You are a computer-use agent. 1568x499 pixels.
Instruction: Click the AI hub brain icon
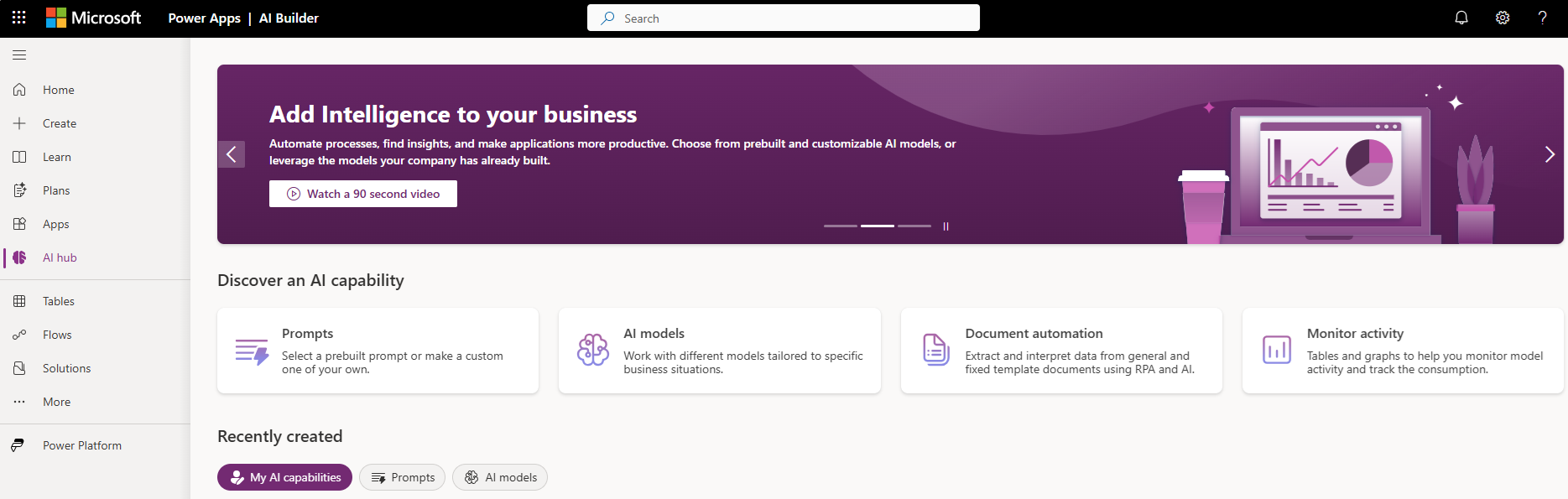(19, 257)
